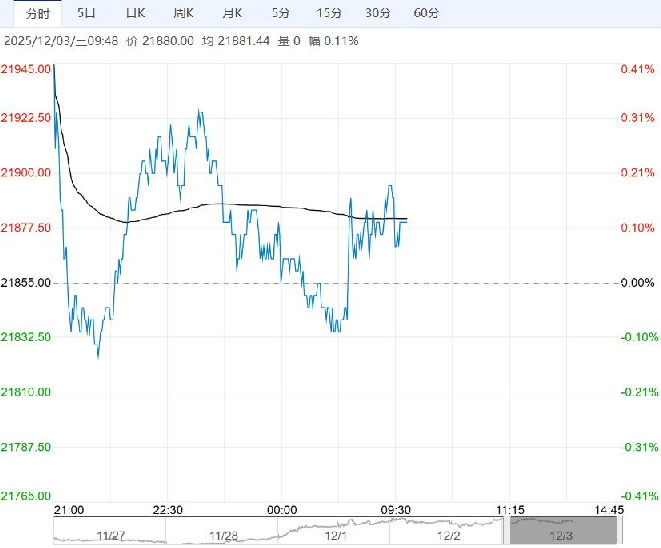Show the 月K monthly chart

click(232, 13)
